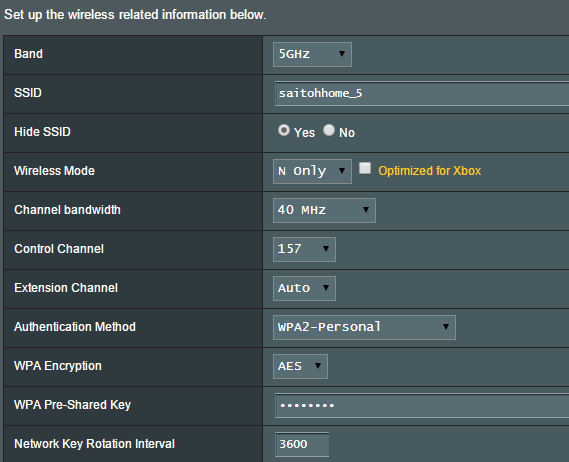
Task: Click the WPA Pre-Shared Key row label
Action: click(x=72, y=405)
